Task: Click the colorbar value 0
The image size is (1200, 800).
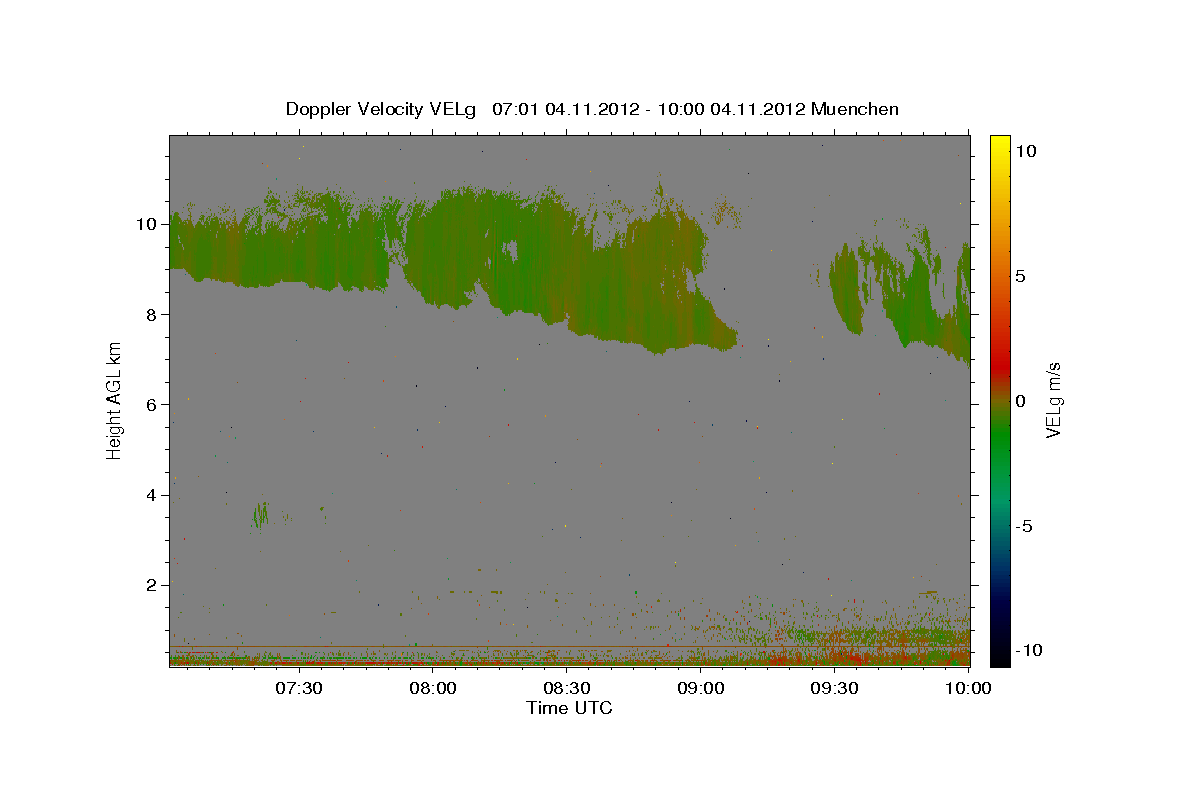Action: [x=1021, y=400]
